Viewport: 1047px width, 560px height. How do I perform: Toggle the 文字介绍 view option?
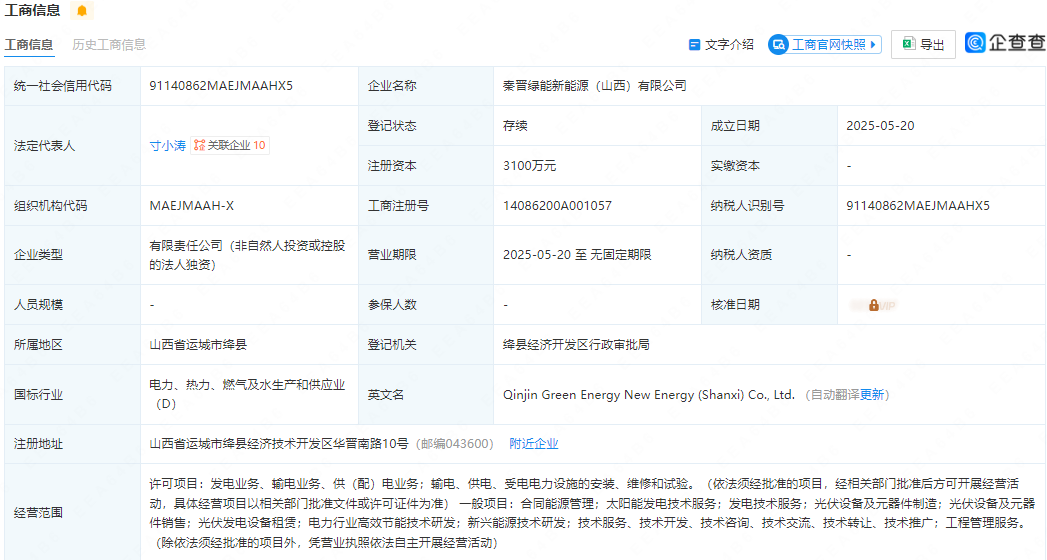click(721, 45)
